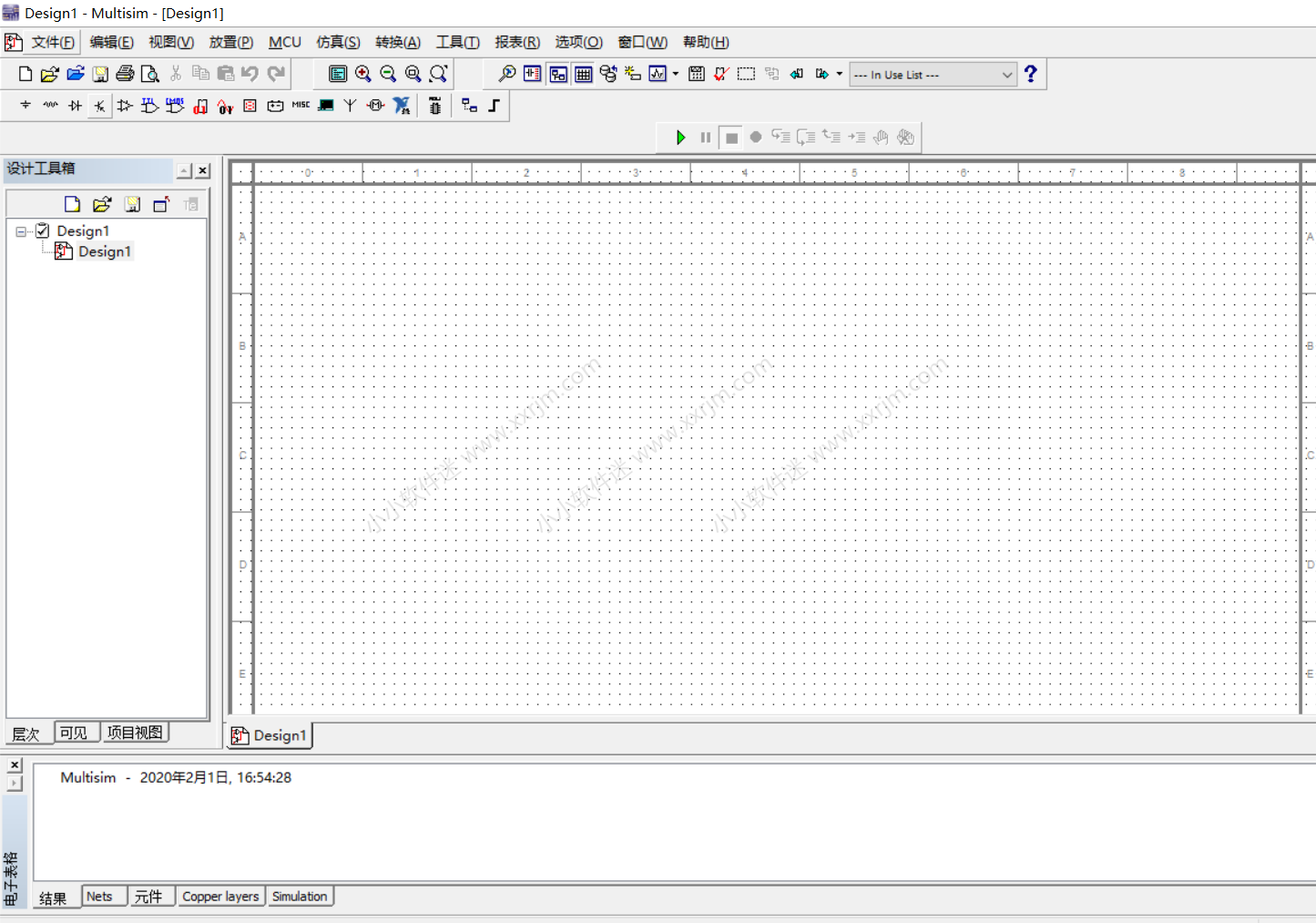Screen dimensions: 1316x923
Task: Open the Grapher toolbar icon
Action: pyautogui.click(x=658, y=75)
